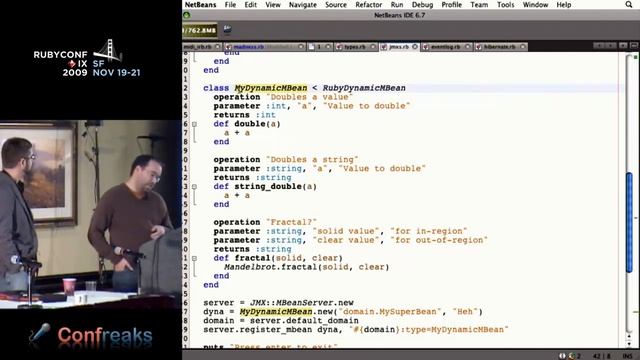Show the opened documents list dropdown

(x=623, y=46)
